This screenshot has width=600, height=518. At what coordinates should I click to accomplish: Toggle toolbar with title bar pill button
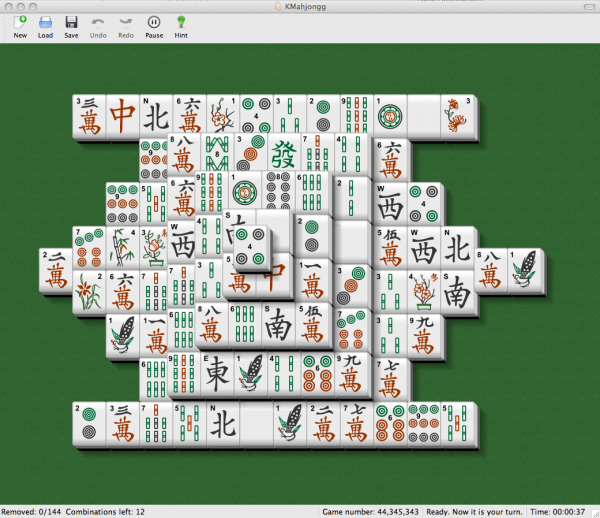(589, 7)
